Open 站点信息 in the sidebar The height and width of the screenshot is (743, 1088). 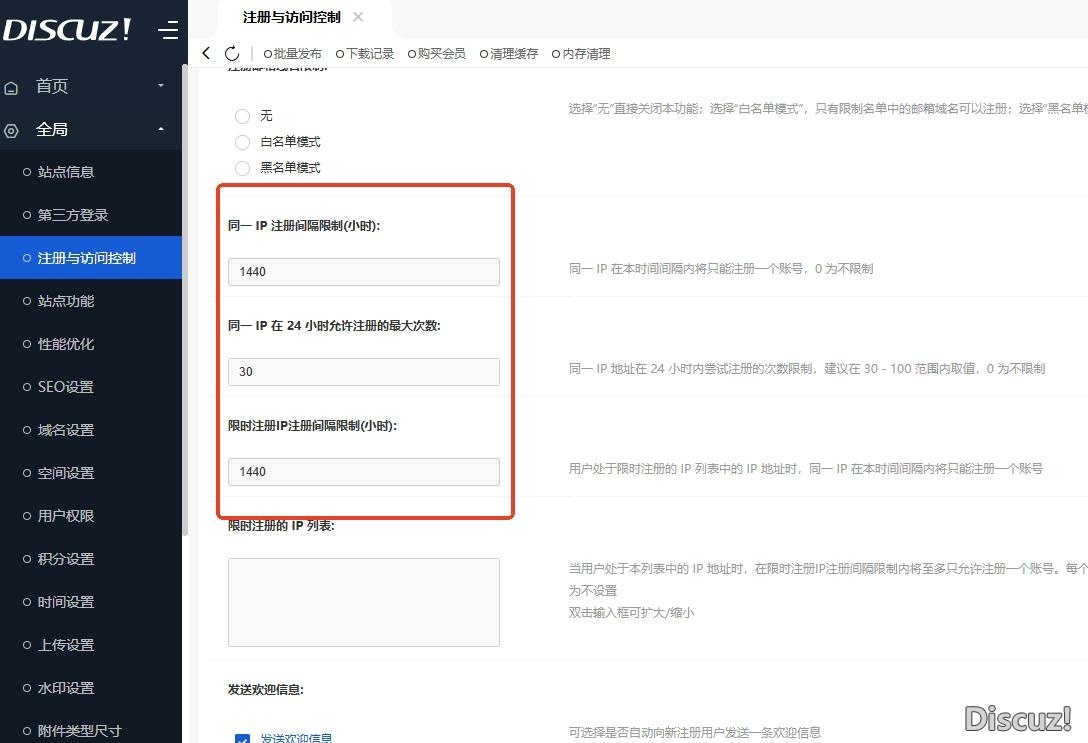66,172
